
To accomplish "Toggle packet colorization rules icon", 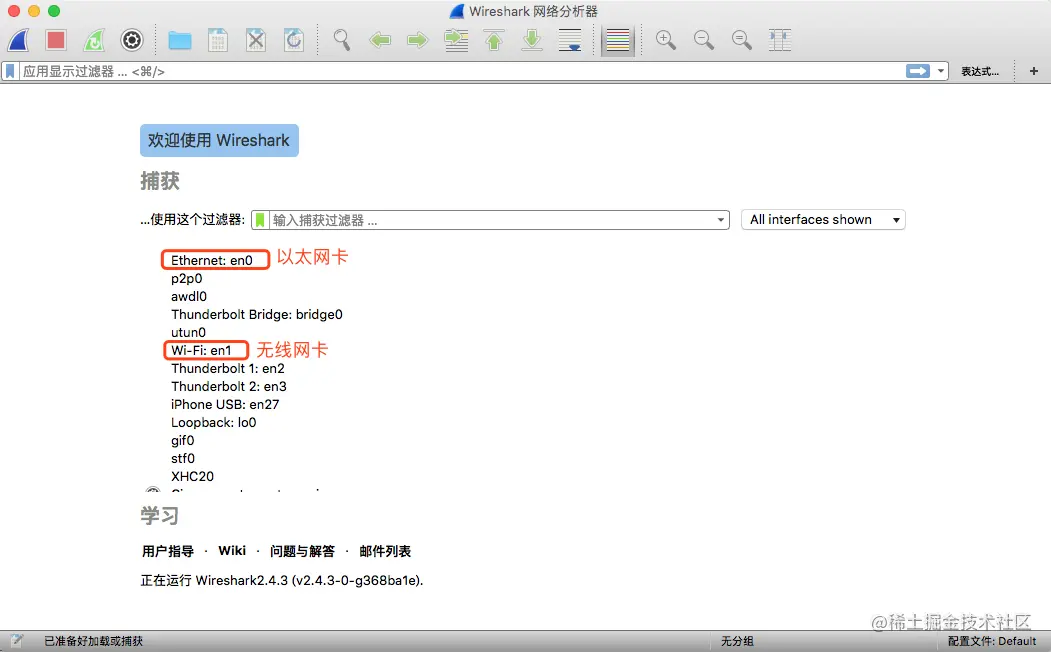I will pyautogui.click(x=618, y=41).
